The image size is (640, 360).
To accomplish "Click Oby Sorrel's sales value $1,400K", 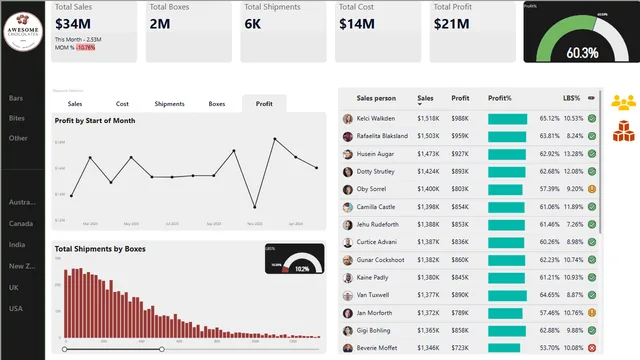I will coord(428,189).
